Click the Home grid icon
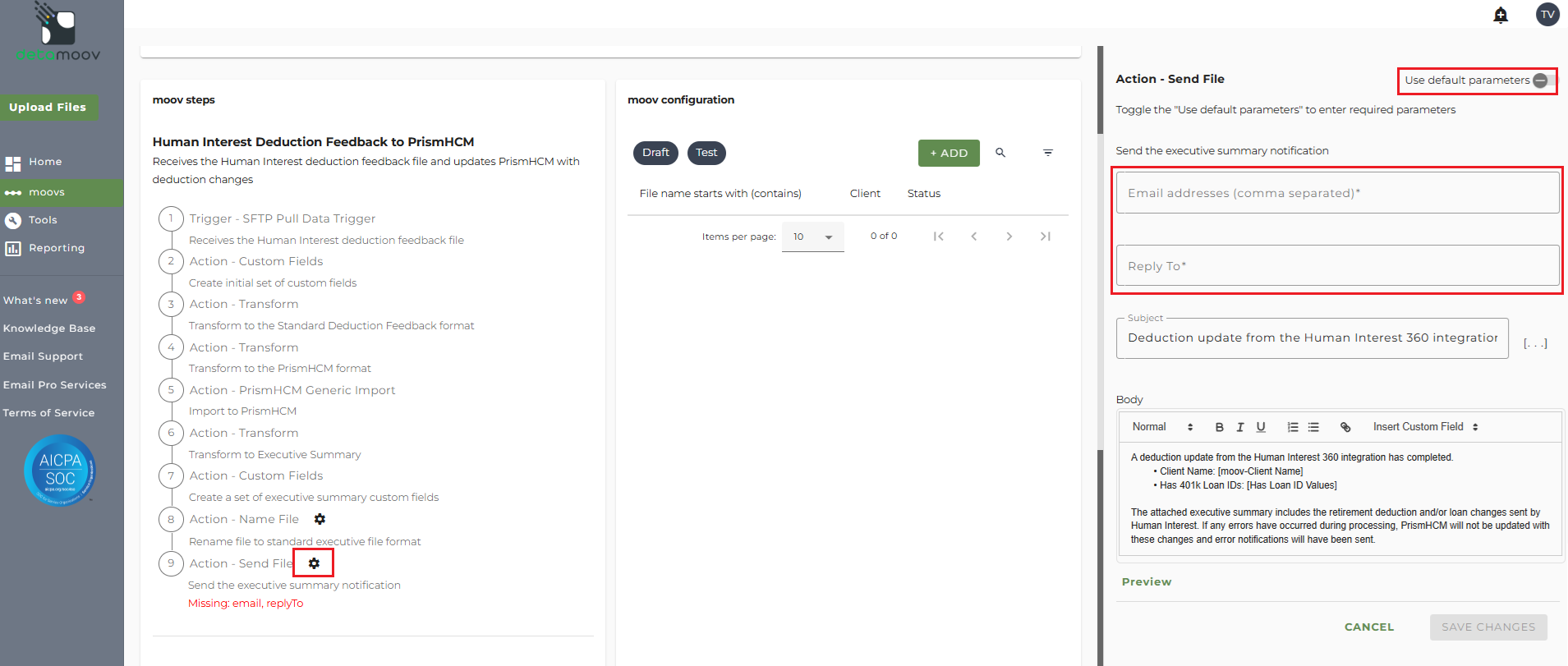The height and width of the screenshot is (666, 1568). (13, 163)
